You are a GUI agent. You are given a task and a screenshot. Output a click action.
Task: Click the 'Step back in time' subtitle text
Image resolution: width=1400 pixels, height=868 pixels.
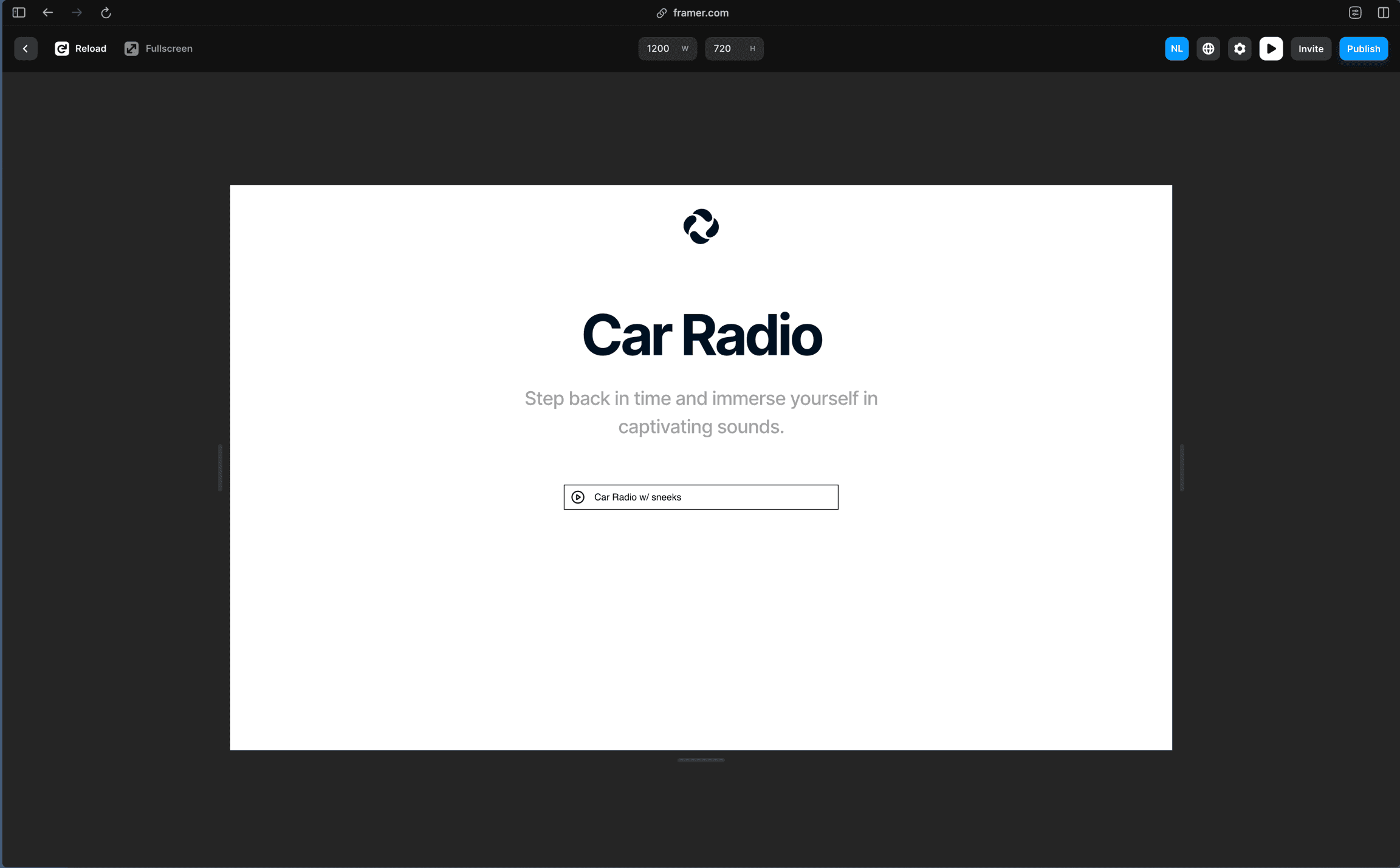click(x=701, y=412)
